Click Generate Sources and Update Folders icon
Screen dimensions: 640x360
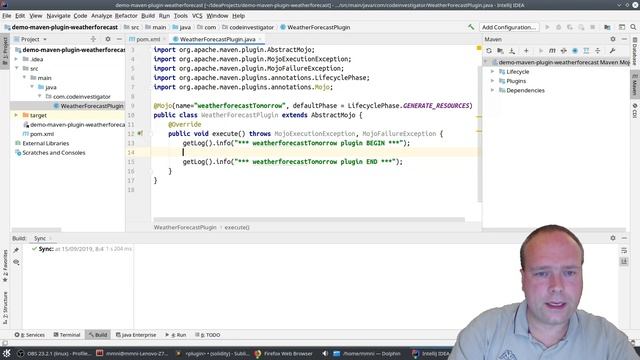point(500,51)
